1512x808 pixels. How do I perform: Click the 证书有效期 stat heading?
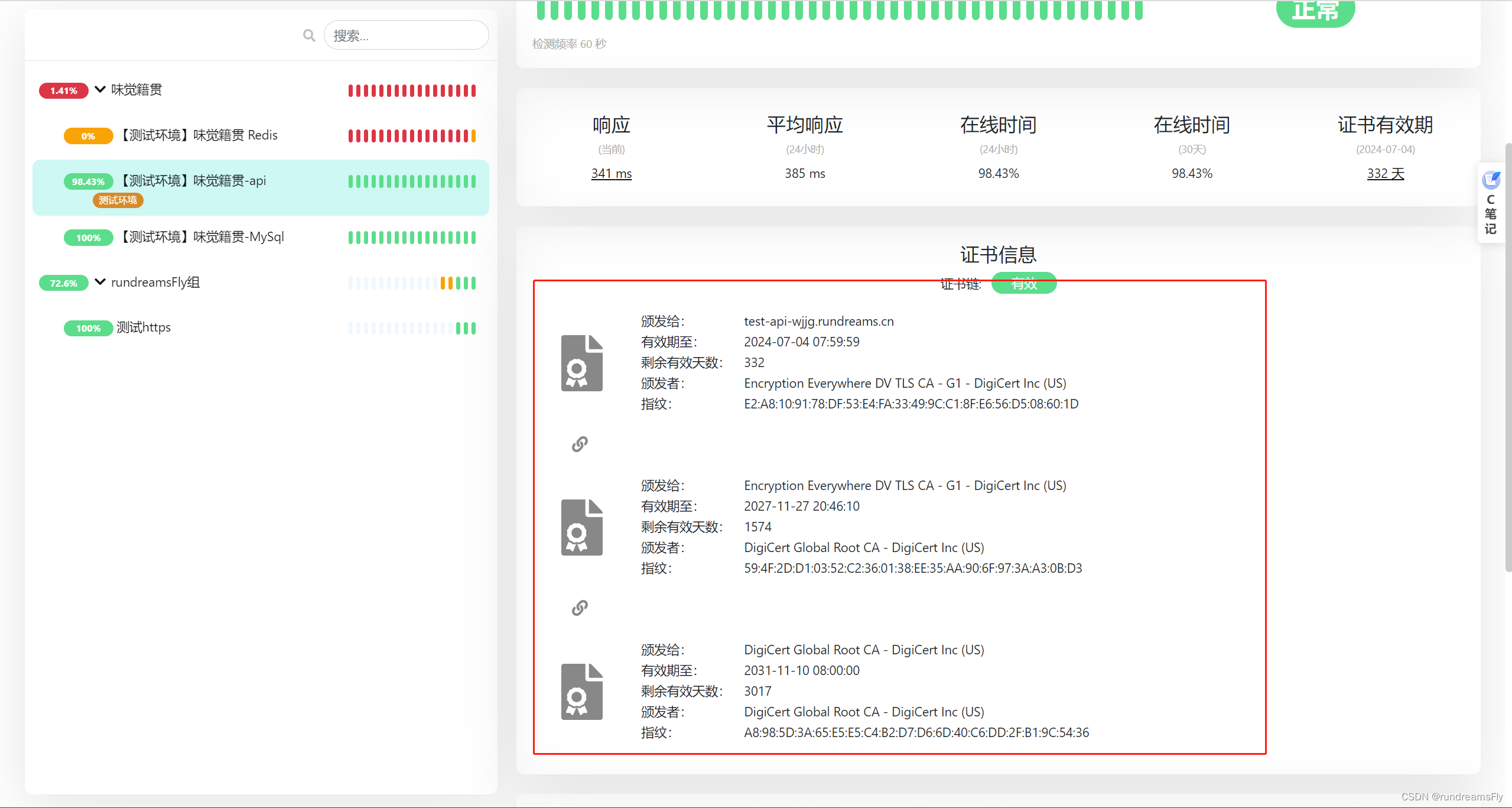[1386, 125]
